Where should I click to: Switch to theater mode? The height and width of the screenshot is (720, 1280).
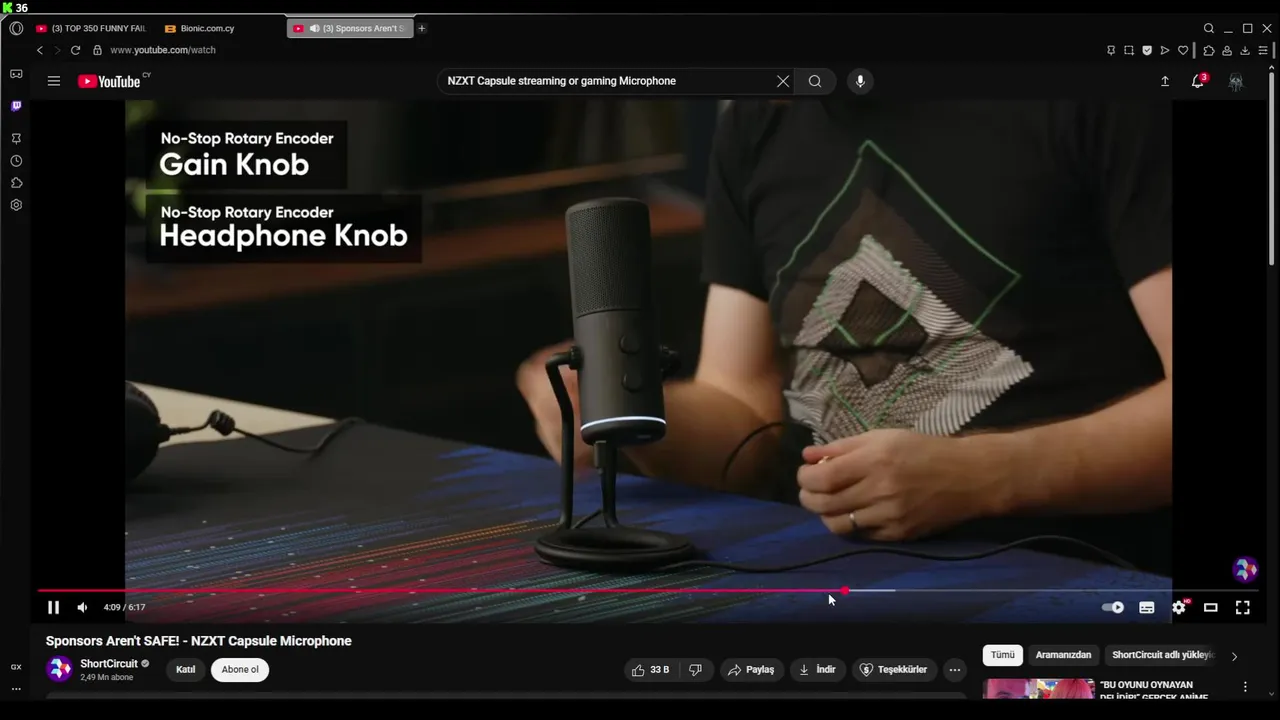pyautogui.click(x=1211, y=607)
